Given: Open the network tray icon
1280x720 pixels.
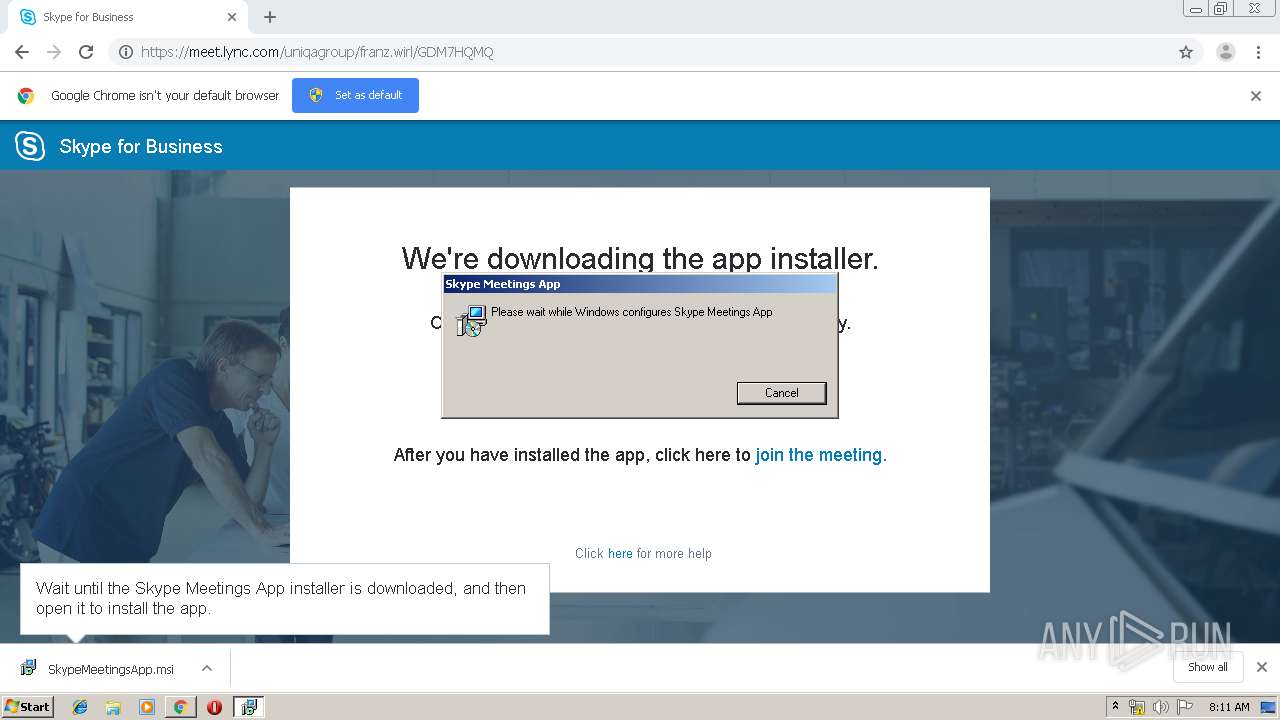Looking at the screenshot, I should pyautogui.click(x=1137, y=707).
